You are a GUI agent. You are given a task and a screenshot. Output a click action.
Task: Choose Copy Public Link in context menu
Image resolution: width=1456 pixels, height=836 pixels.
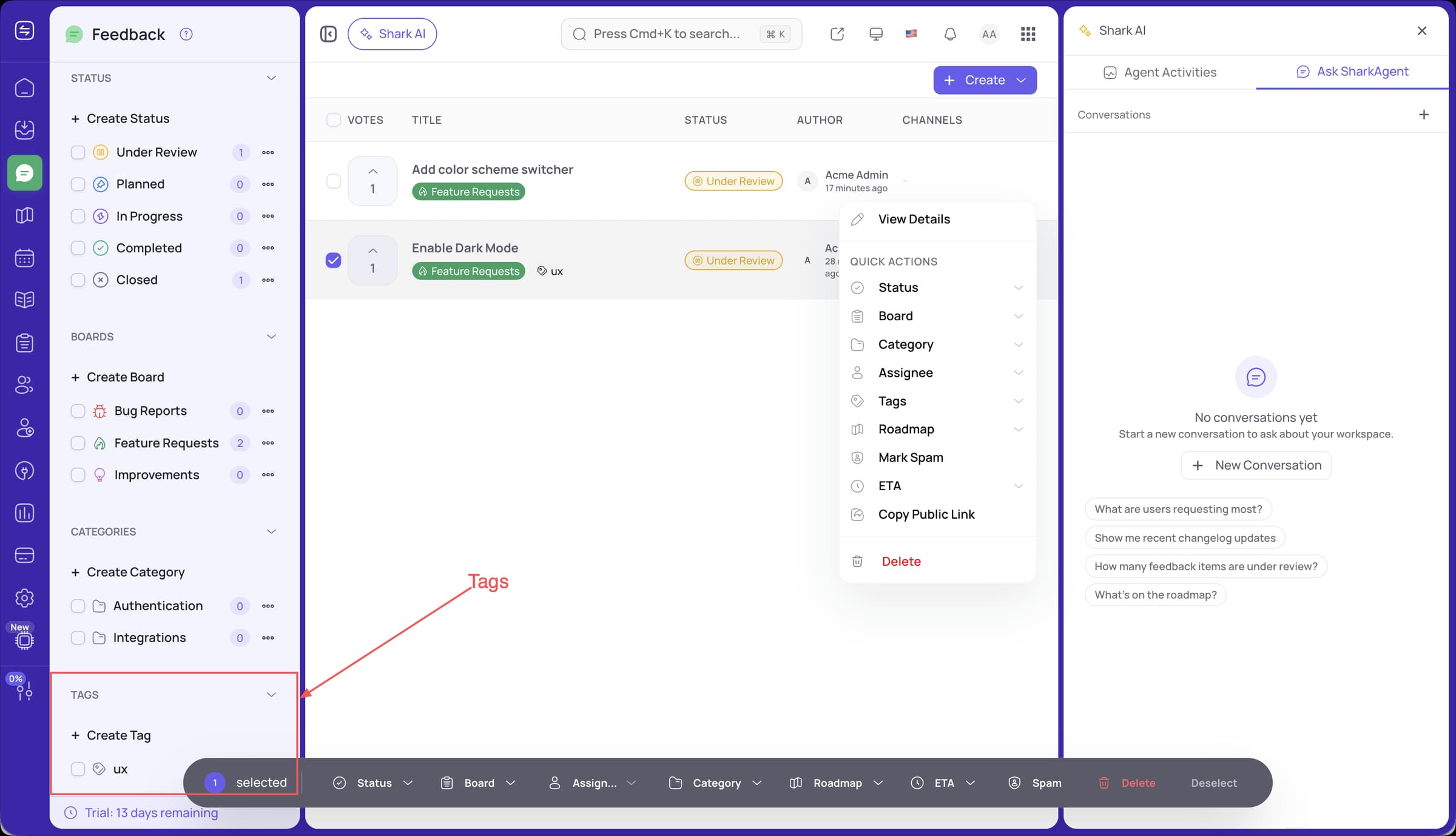(x=937, y=514)
